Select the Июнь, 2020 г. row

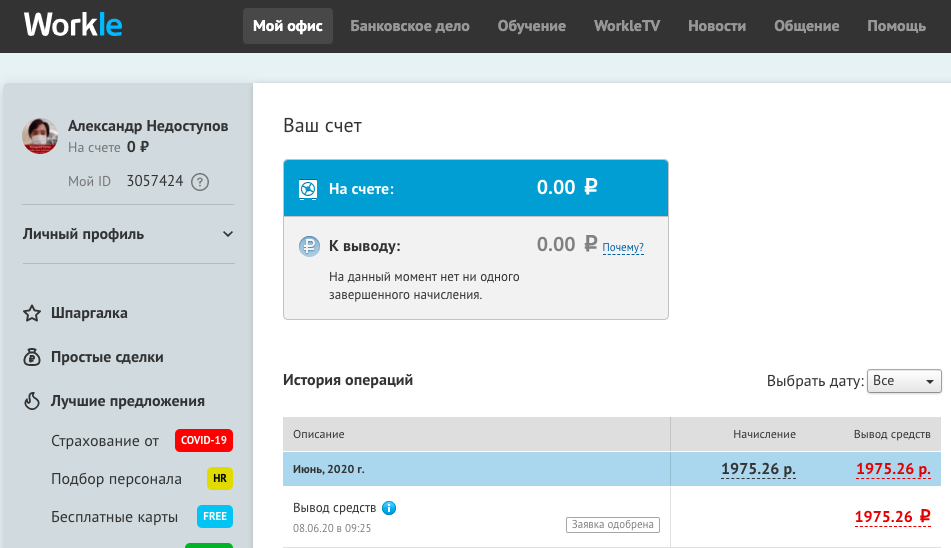point(612,469)
